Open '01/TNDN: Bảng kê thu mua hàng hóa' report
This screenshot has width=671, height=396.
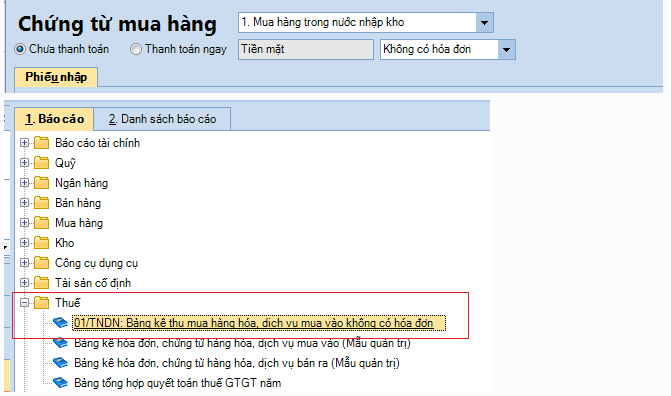(x=259, y=323)
